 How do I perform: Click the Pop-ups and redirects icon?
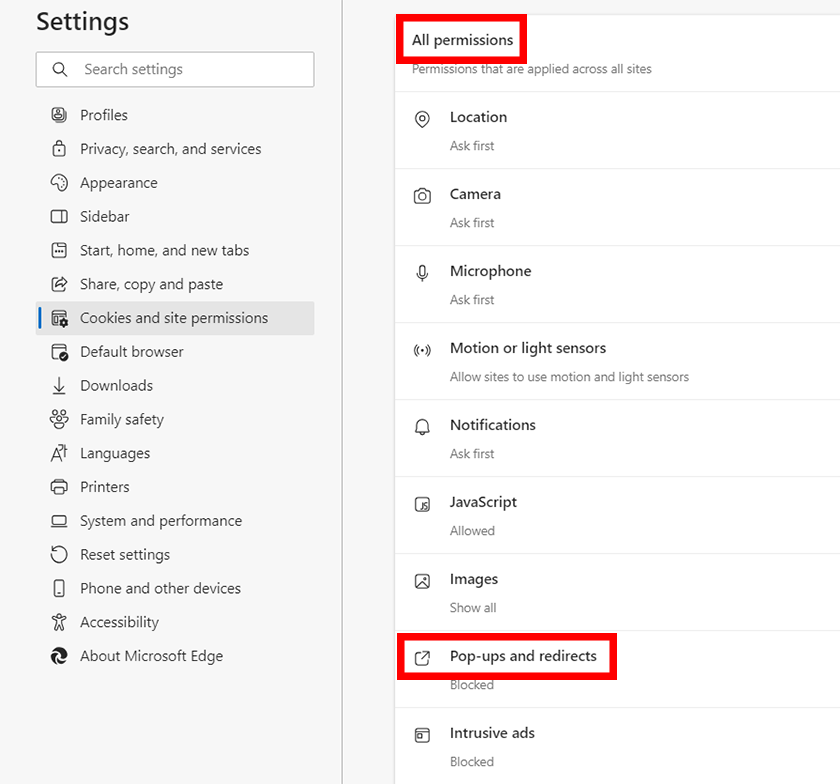point(422,657)
